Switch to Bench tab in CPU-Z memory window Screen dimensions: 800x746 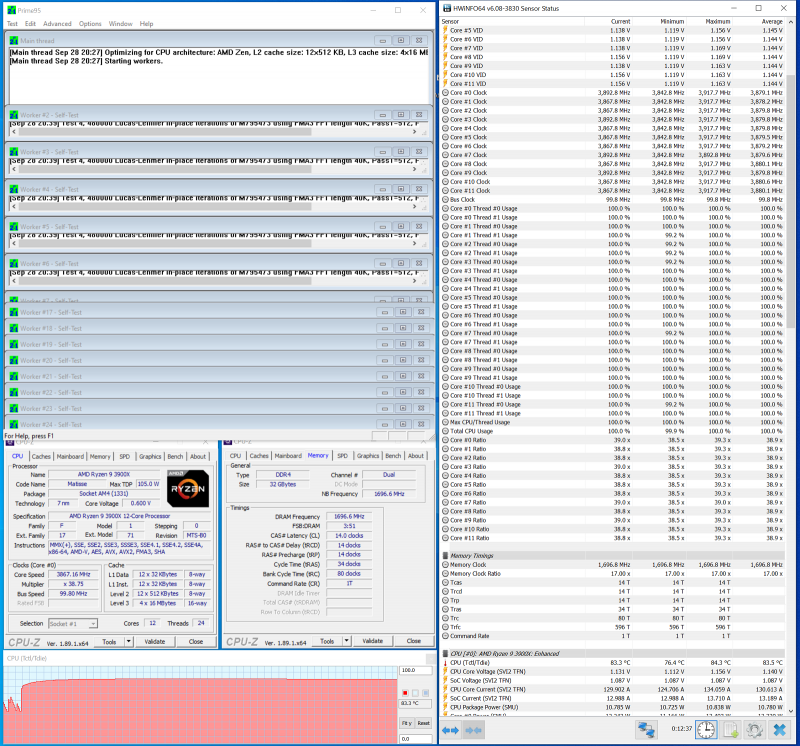coord(393,456)
